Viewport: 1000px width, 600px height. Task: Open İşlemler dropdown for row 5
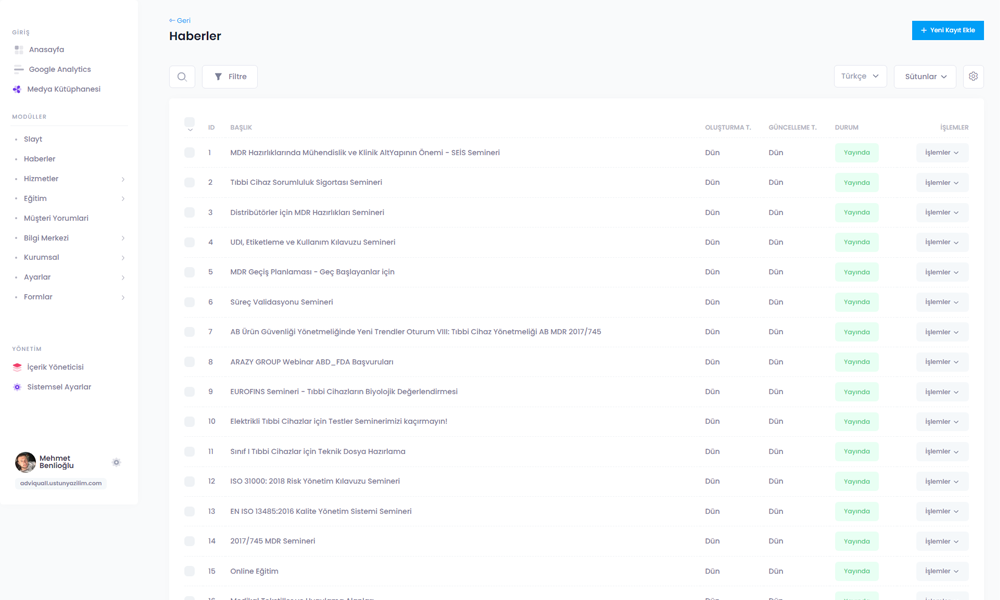[x=941, y=272]
